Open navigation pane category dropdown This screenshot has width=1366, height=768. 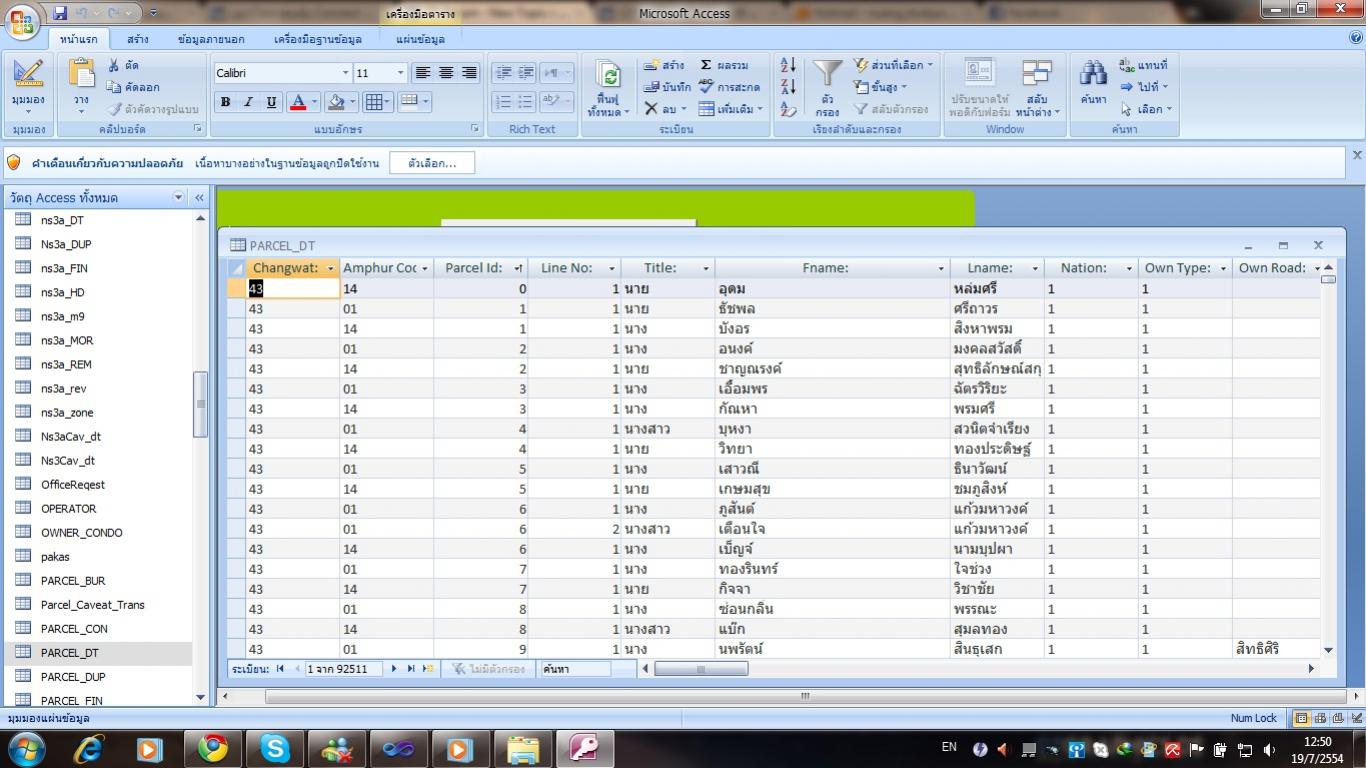click(x=179, y=197)
